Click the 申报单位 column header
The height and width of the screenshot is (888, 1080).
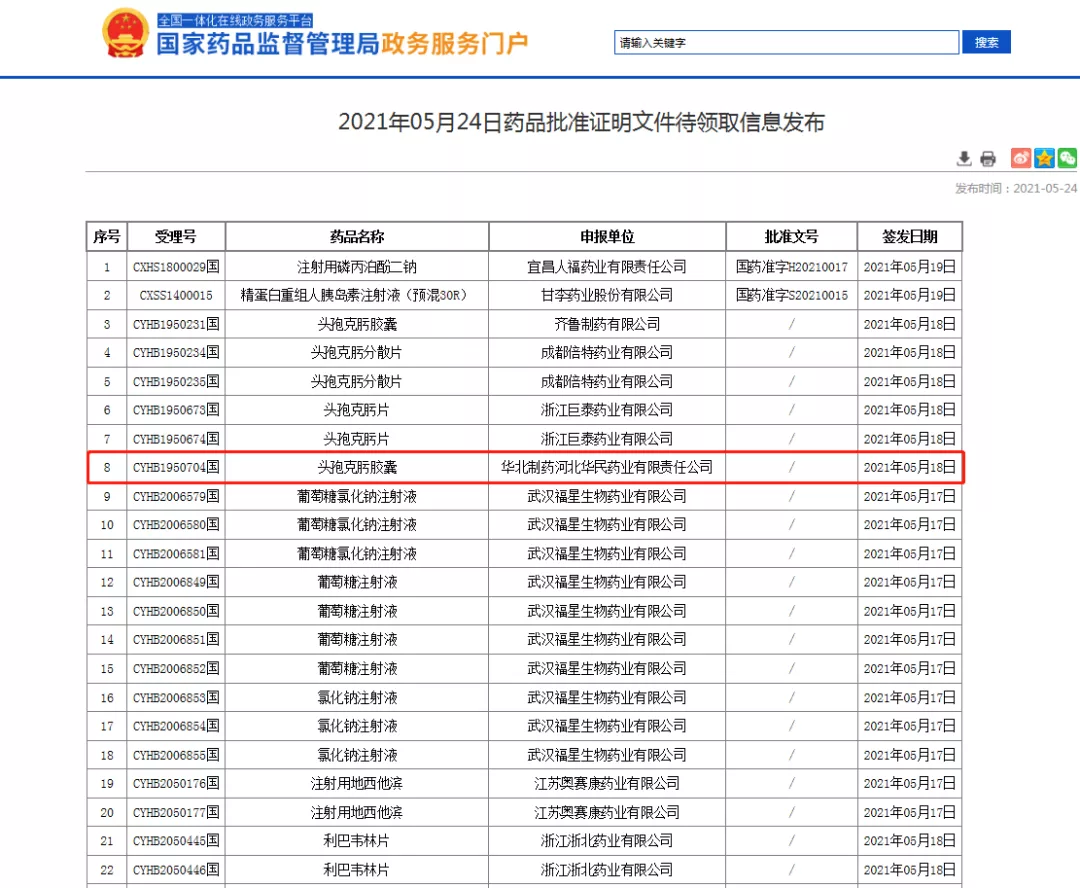coord(607,237)
